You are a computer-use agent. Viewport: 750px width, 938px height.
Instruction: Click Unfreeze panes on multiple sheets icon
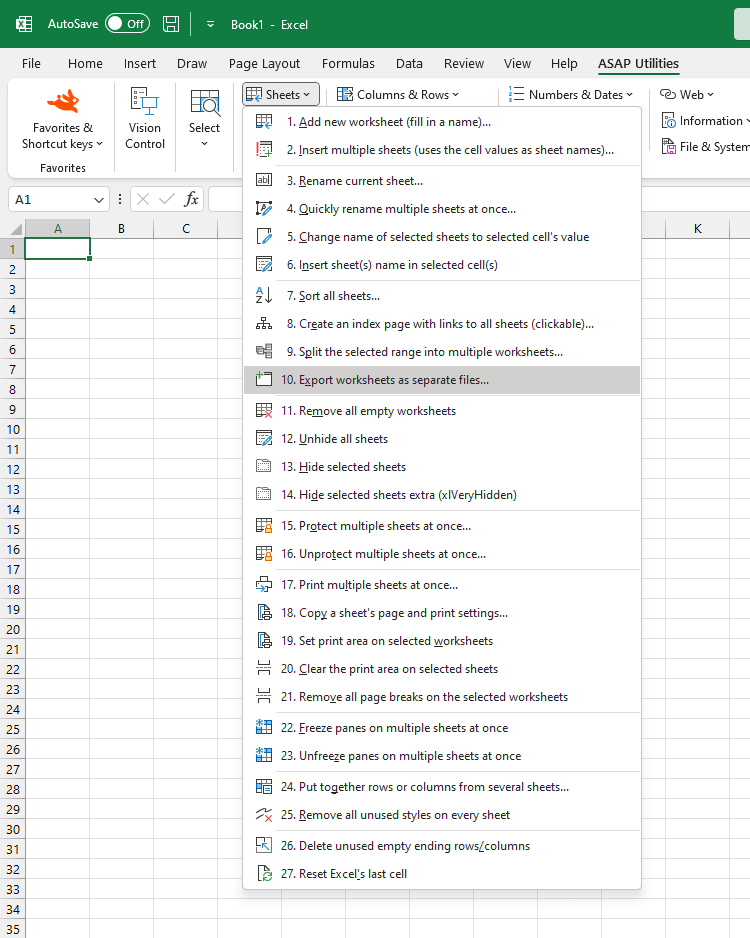coord(264,756)
